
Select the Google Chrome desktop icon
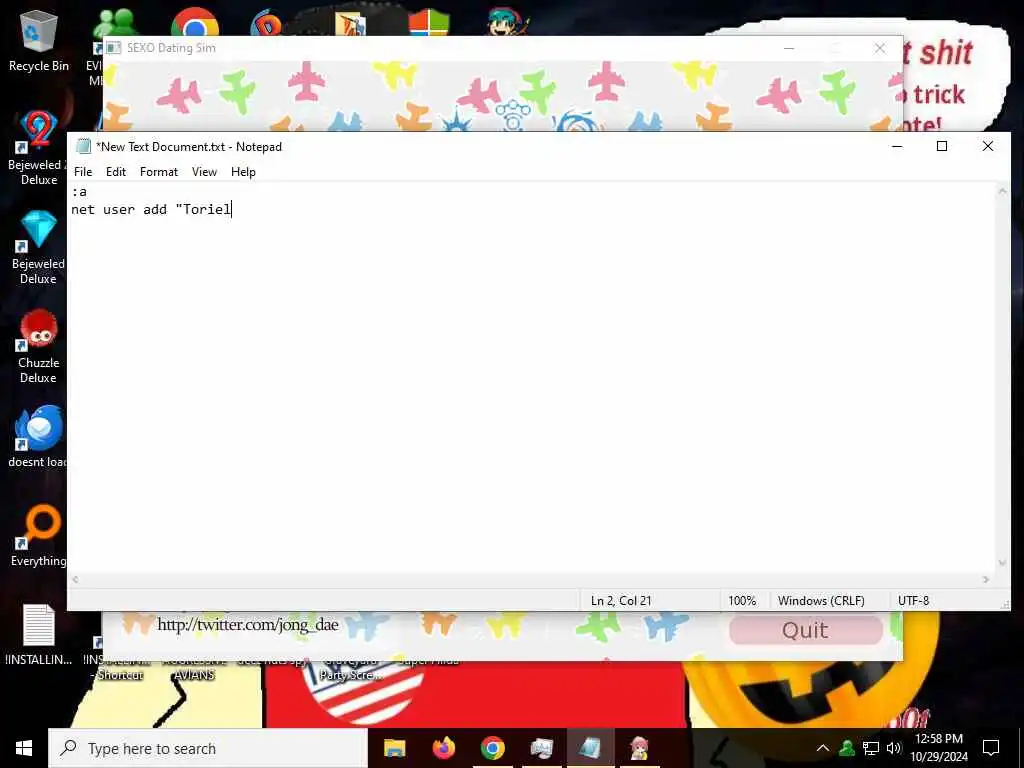click(x=195, y=22)
